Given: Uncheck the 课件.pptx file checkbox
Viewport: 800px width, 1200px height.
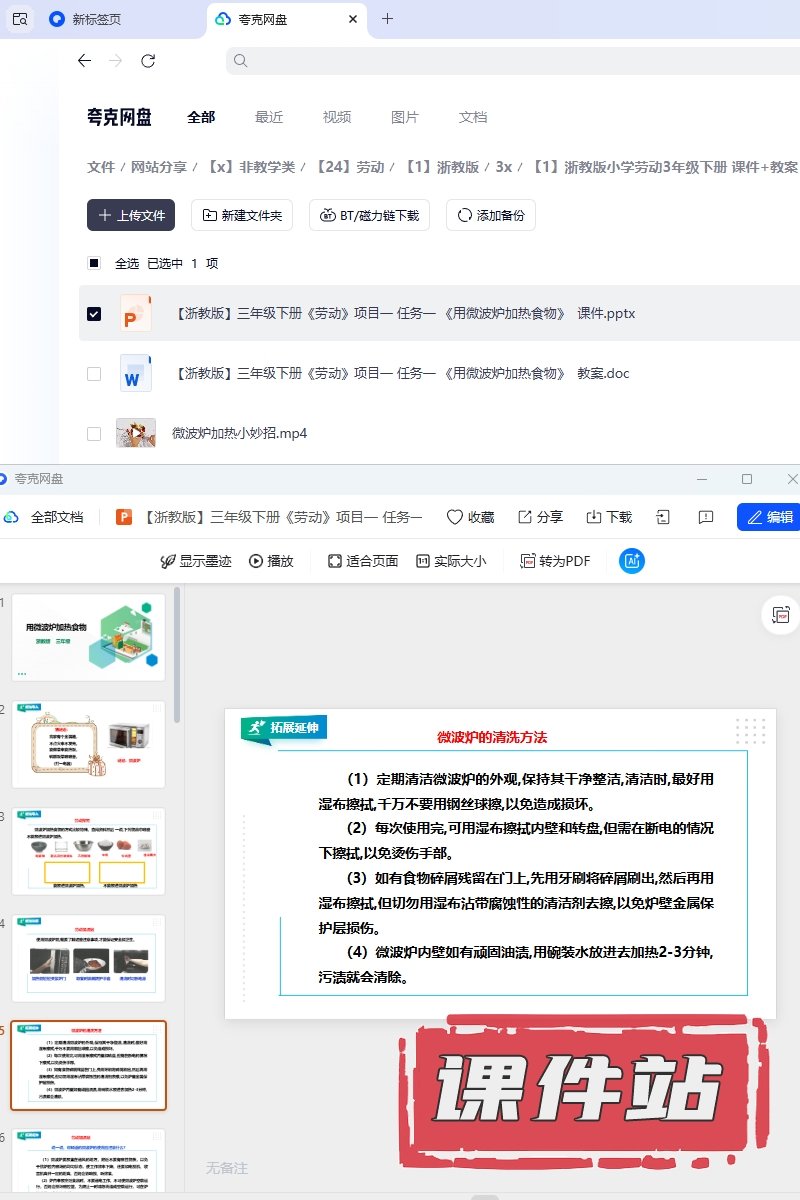Looking at the screenshot, I should point(94,313).
